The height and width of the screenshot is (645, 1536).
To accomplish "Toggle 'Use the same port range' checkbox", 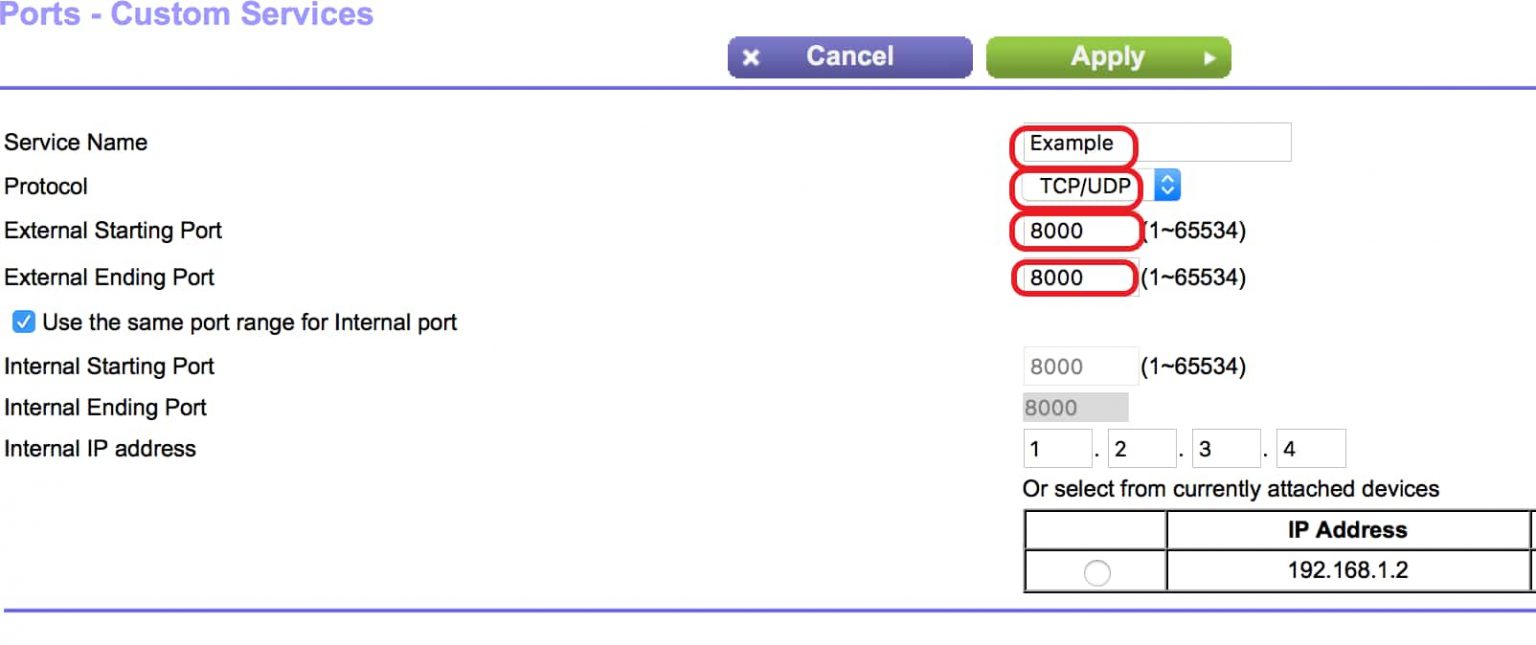I will [x=23, y=322].
